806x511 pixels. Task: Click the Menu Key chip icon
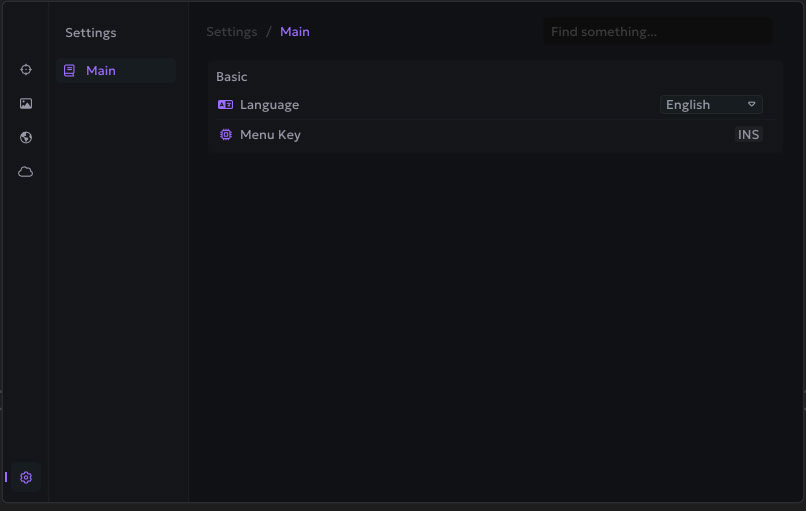click(x=226, y=135)
